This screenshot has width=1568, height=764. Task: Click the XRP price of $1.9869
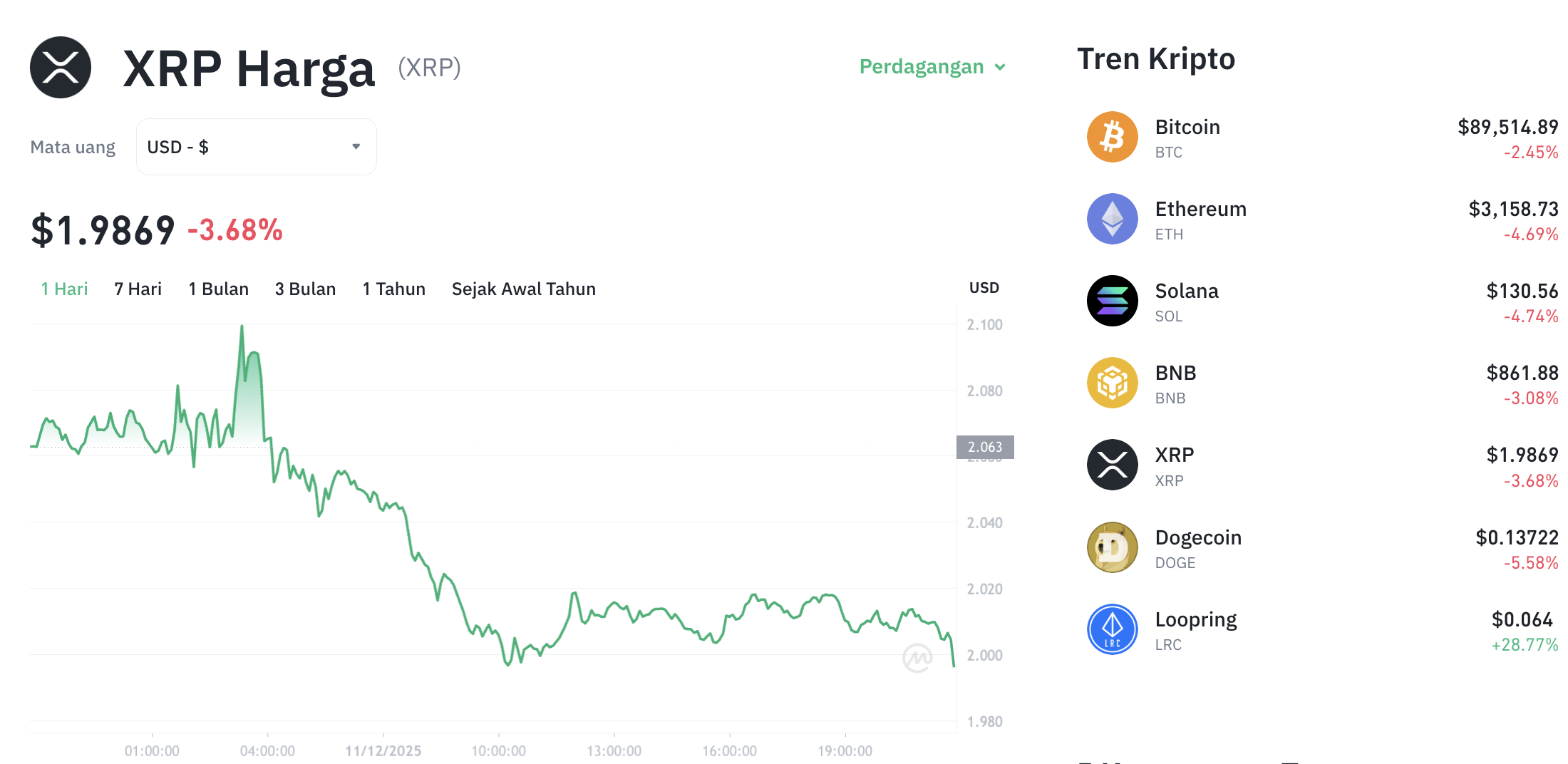tap(102, 228)
